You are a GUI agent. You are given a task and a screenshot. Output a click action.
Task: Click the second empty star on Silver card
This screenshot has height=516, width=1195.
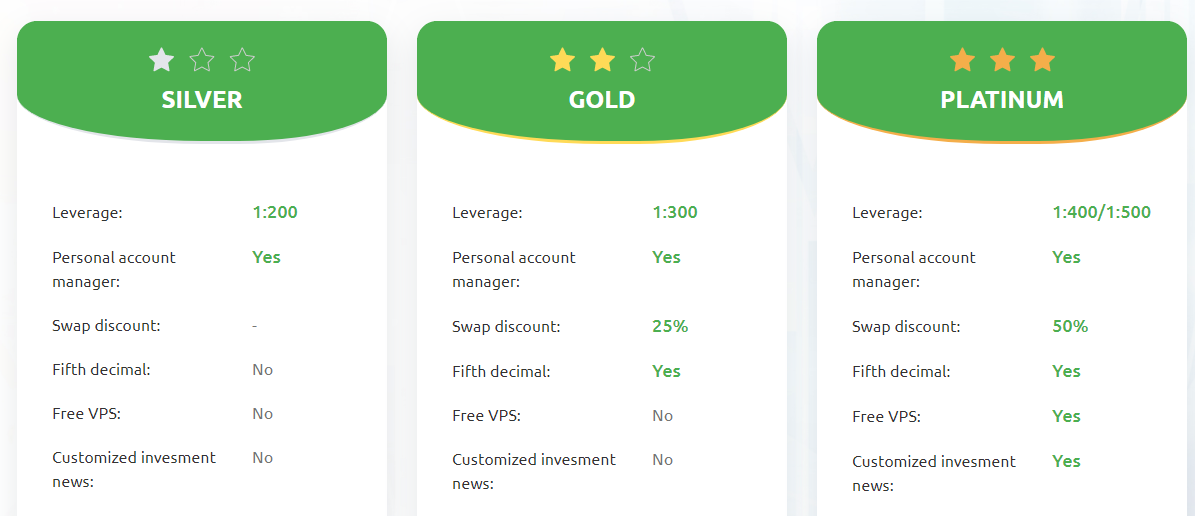click(x=202, y=59)
